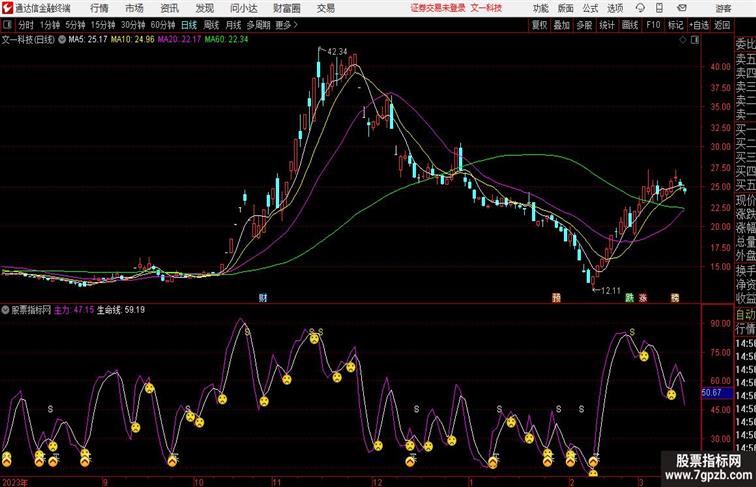Open the 多周期 multi-period view
Screen dimensions: 756x487
(x=258, y=25)
